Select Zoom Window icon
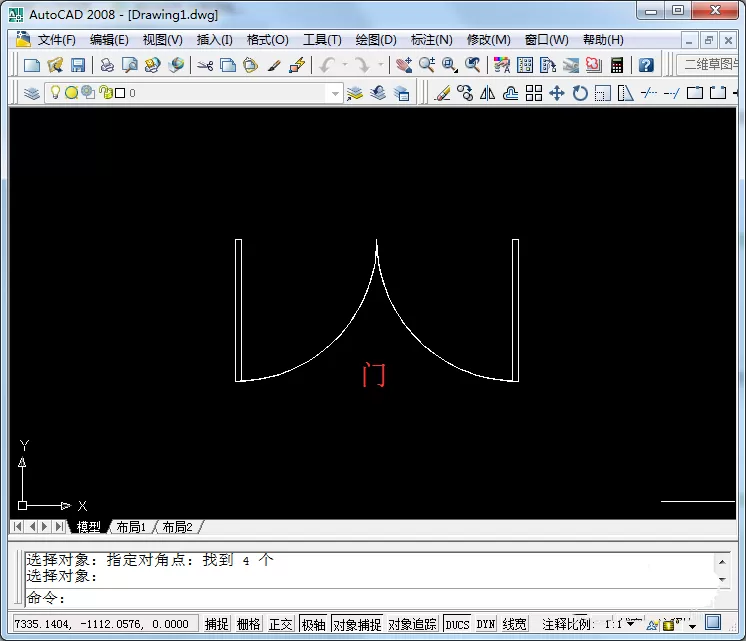This screenshot has height=641, width=746. tap(450, 65)
